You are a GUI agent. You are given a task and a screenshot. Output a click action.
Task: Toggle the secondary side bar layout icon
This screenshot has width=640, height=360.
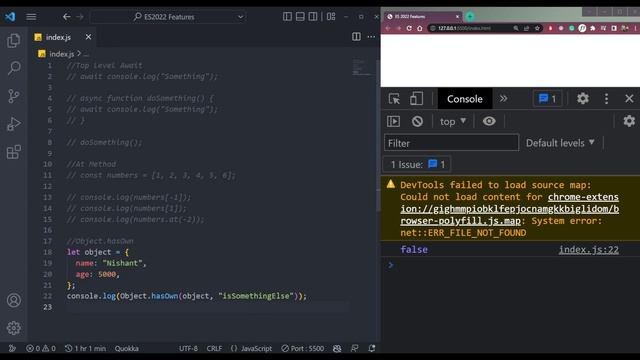click(x=313, y=17)
